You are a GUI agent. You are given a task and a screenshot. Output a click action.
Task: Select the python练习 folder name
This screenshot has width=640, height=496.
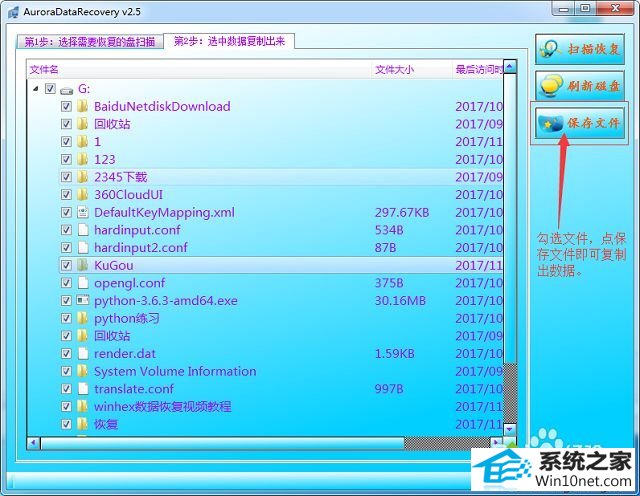(x=127, y=318)
